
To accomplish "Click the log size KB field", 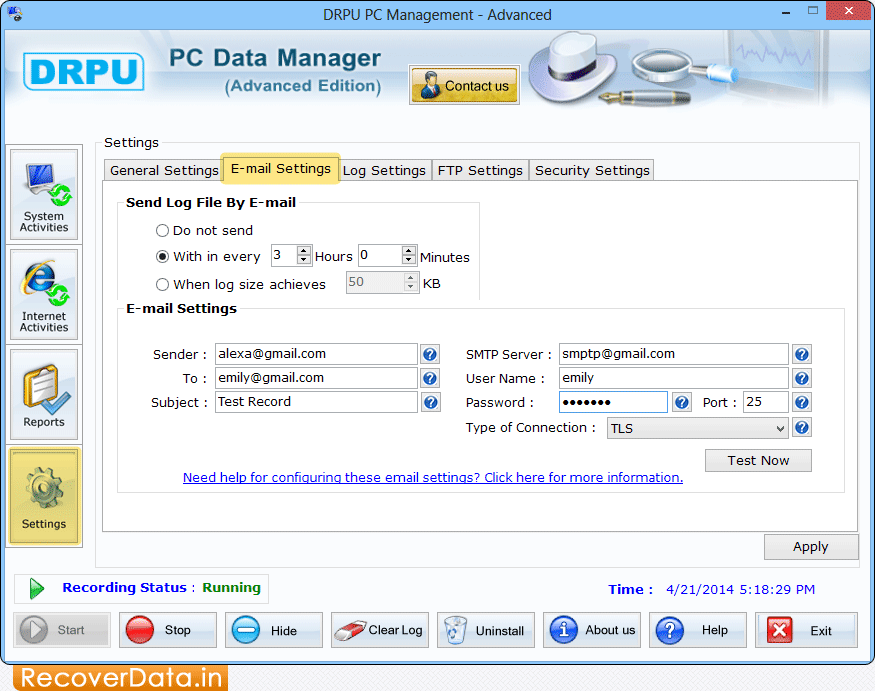I will pos(376,282).
